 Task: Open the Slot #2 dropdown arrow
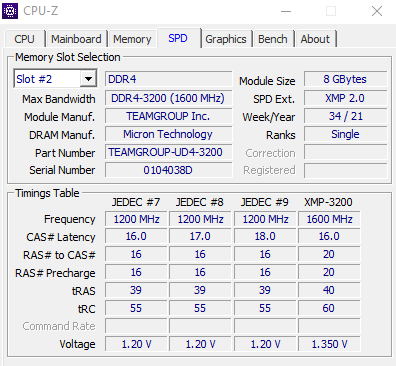[x=88, y=79]
